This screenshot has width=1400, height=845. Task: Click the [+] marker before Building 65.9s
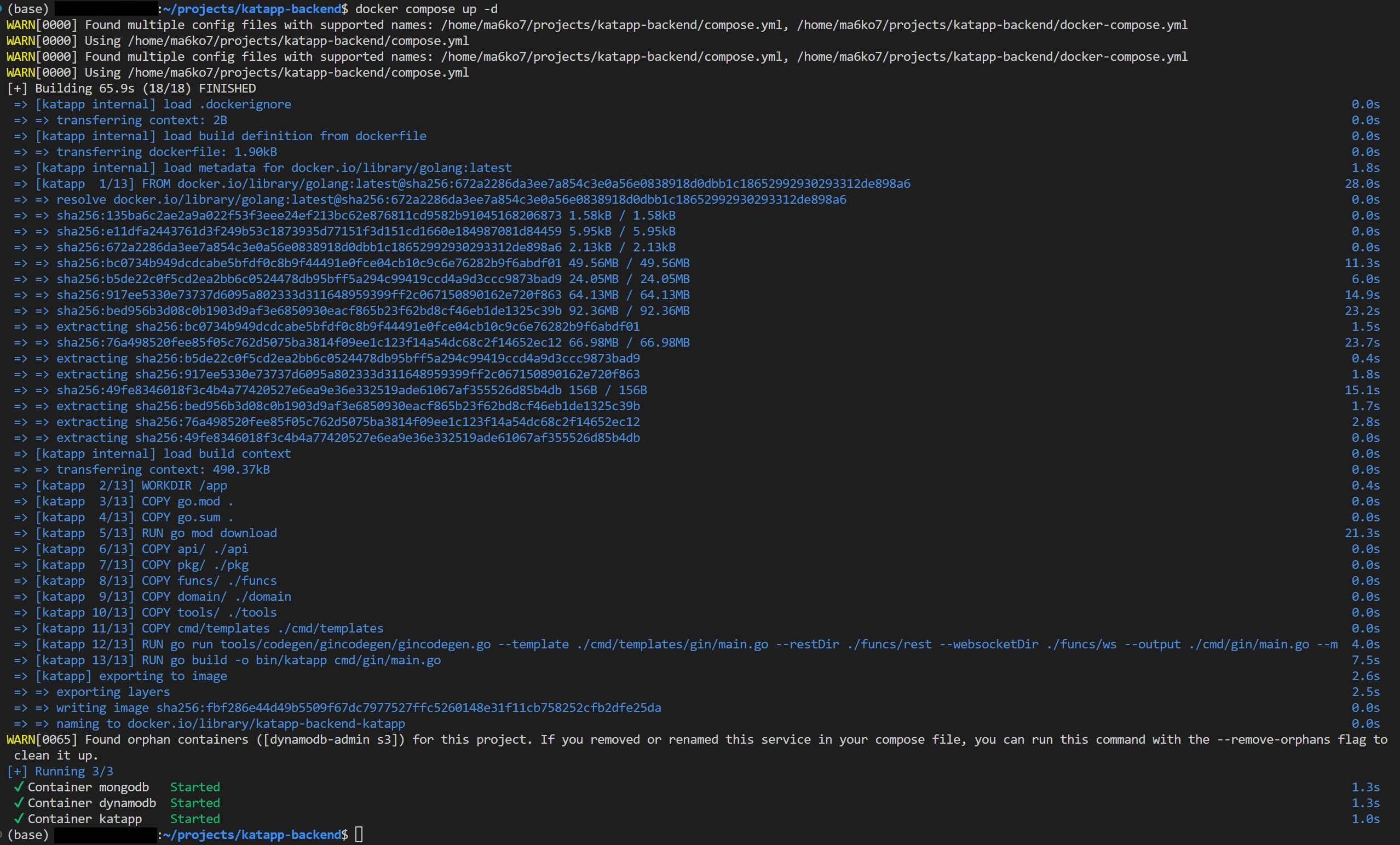coord(15,88)
